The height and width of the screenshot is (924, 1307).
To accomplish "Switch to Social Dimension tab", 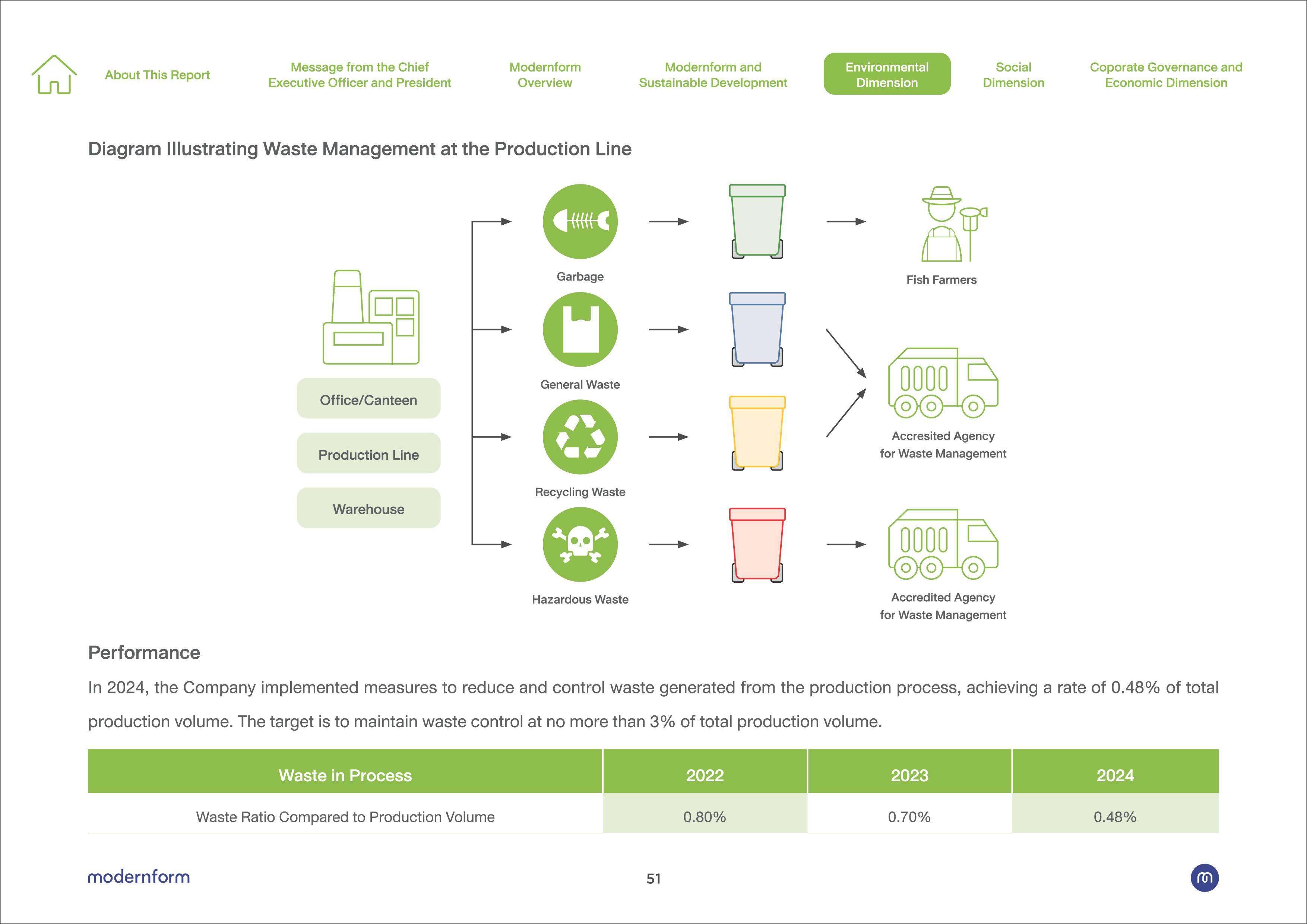I will pyautogui.click(x=1013, y=75).
